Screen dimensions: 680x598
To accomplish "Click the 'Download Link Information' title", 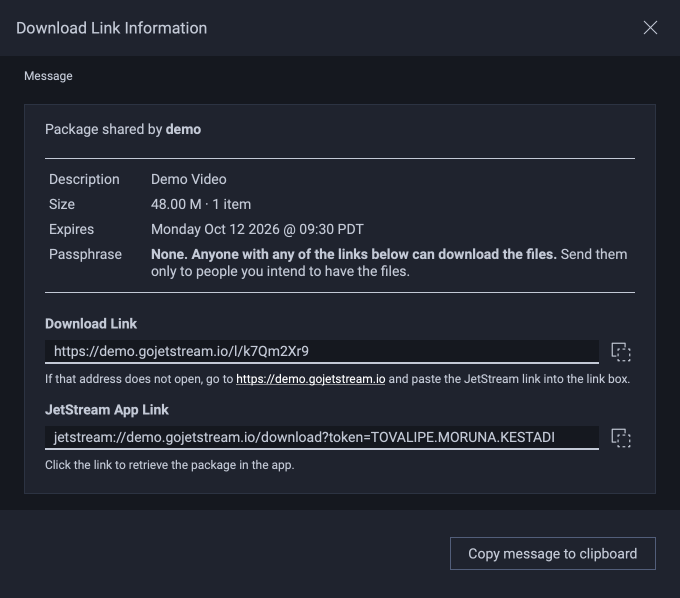I will click(x=111, y=28).
